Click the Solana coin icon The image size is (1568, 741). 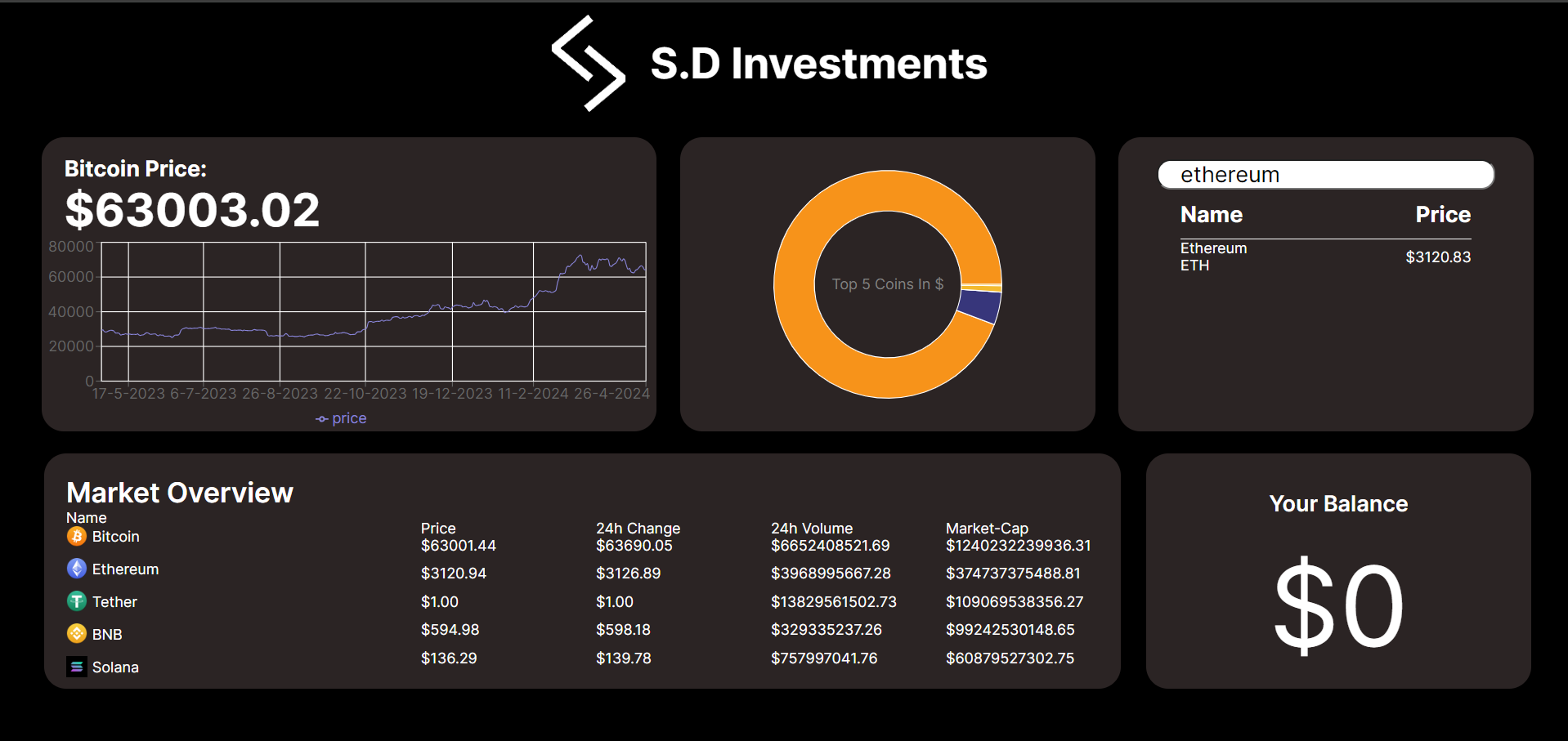pyautogui.click(x=77, y=667)
